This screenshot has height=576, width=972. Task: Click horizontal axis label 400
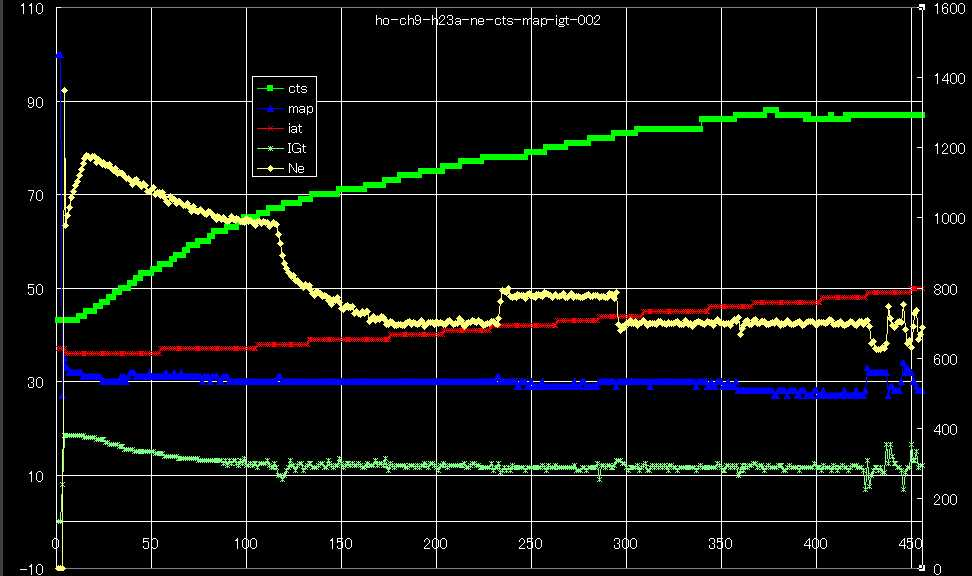coord(815,544)
